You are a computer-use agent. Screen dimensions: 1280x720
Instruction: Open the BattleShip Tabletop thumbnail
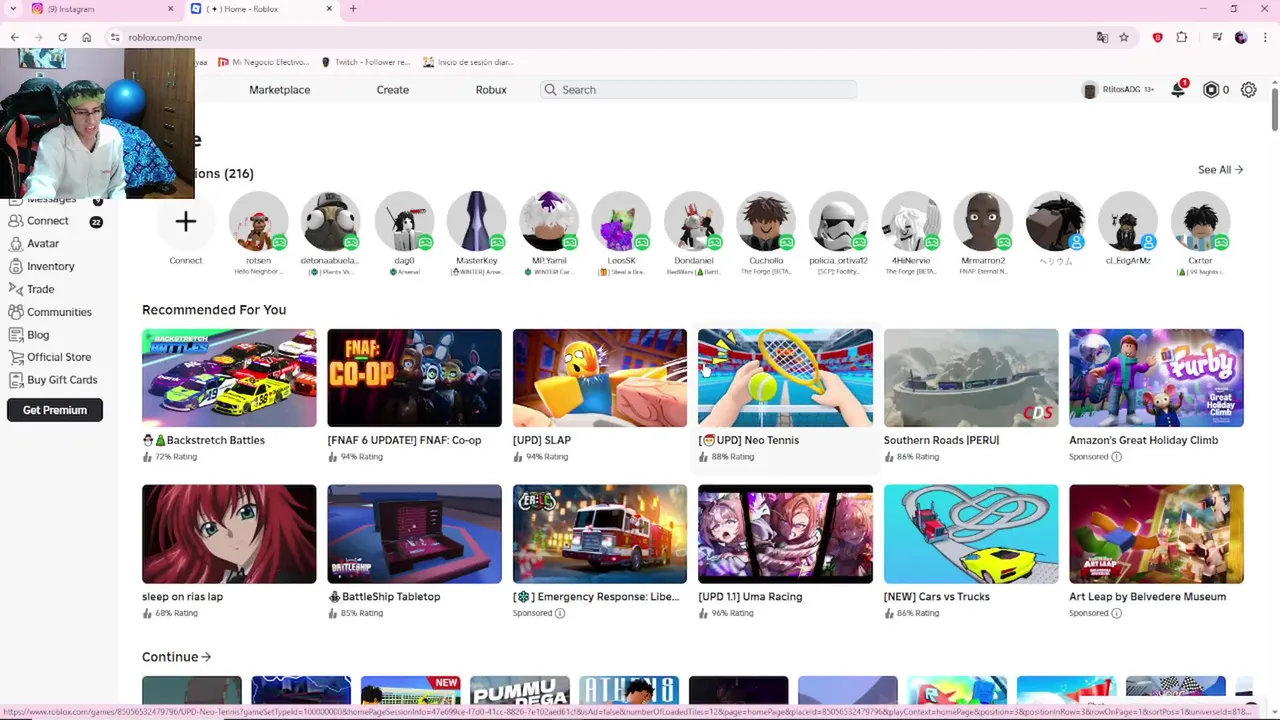(x=414, y=534)
